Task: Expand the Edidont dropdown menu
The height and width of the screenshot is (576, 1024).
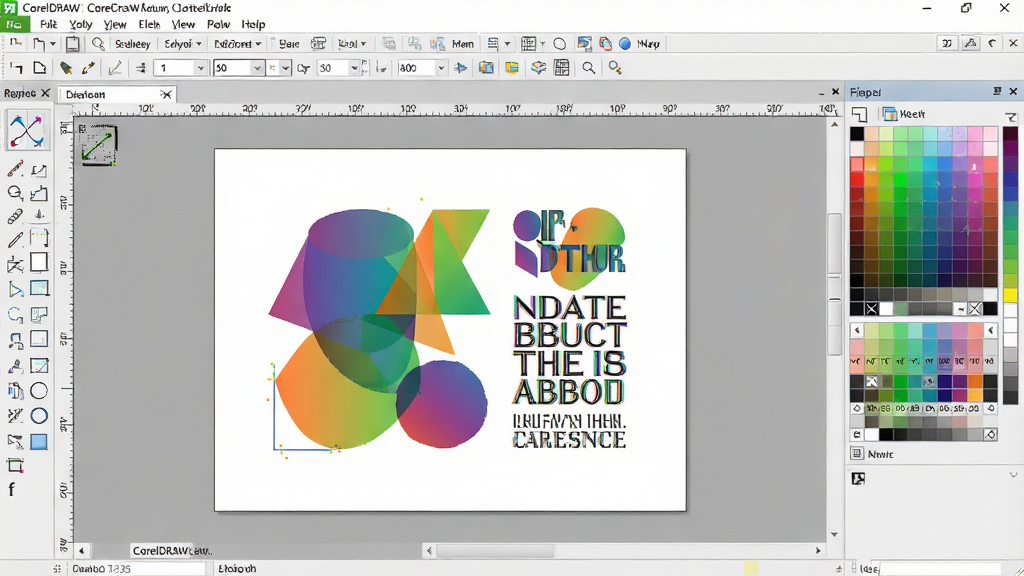Action: 238,44
